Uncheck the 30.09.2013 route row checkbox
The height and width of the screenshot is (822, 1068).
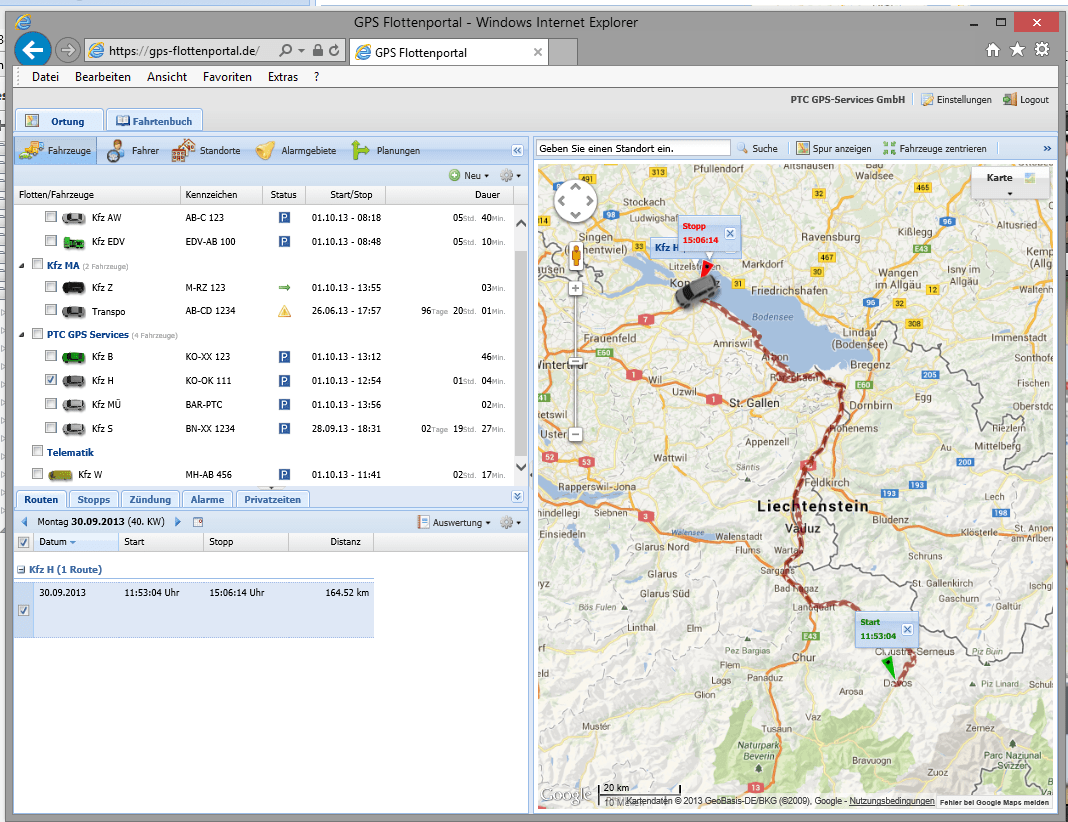tap(24, 610)
